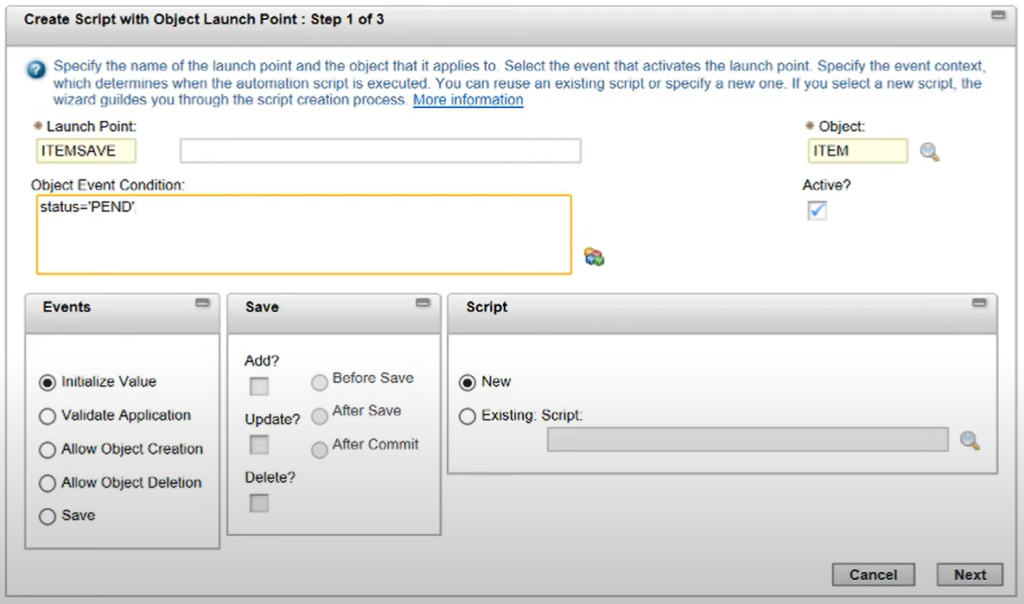Click the Next button
This screenshot has height=604, width=1024.
click(970, 575)
